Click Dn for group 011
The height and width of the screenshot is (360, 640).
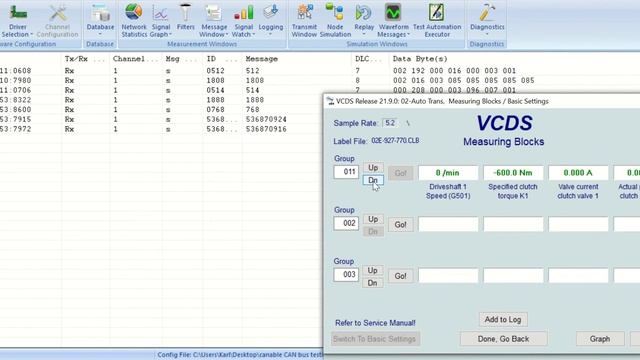tap(373, 180)
